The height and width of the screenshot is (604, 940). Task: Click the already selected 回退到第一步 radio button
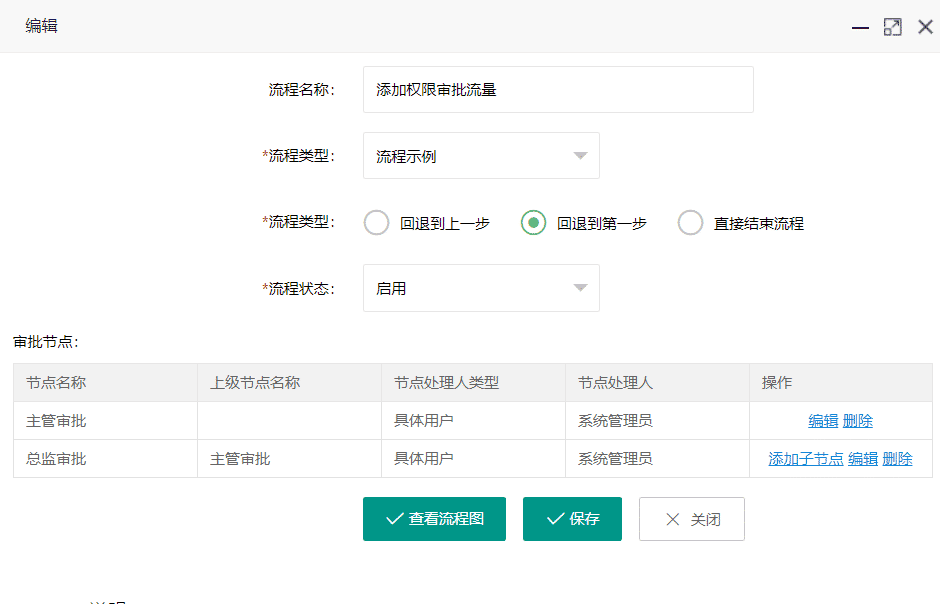[x=533, y=223]
